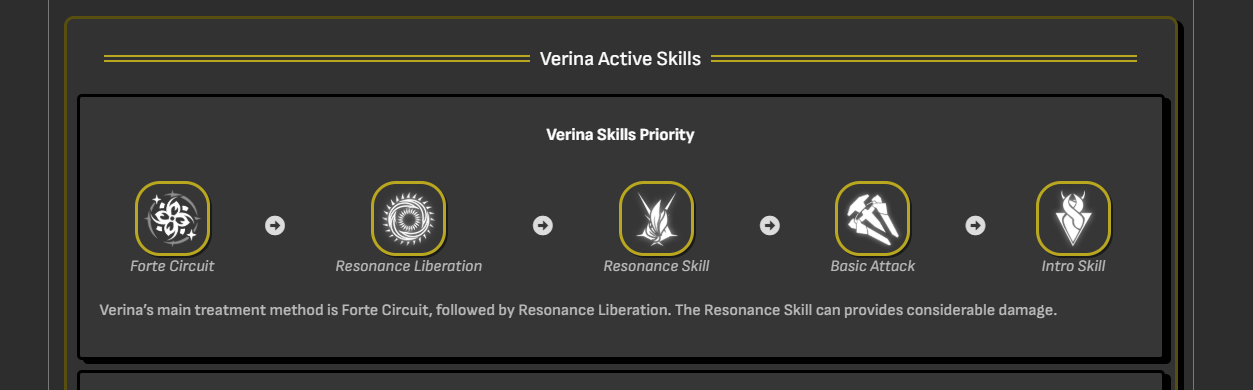Click the Resonance Liberation caption under icon
Viewport: 1253px width, 390px height.
click(x=408, y=266)
